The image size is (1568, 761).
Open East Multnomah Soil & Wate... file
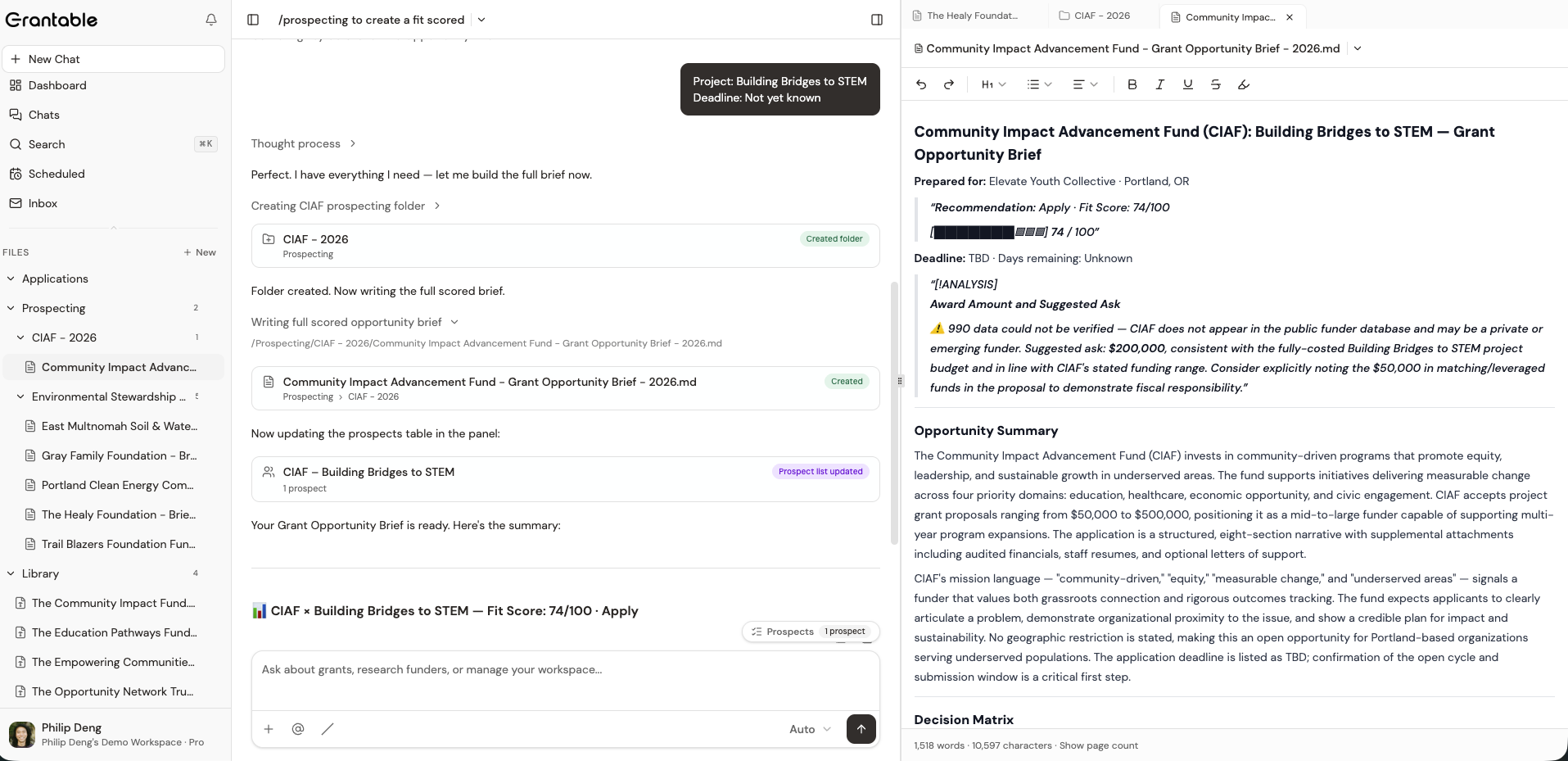pyautogui.click(x=114, y=426)
